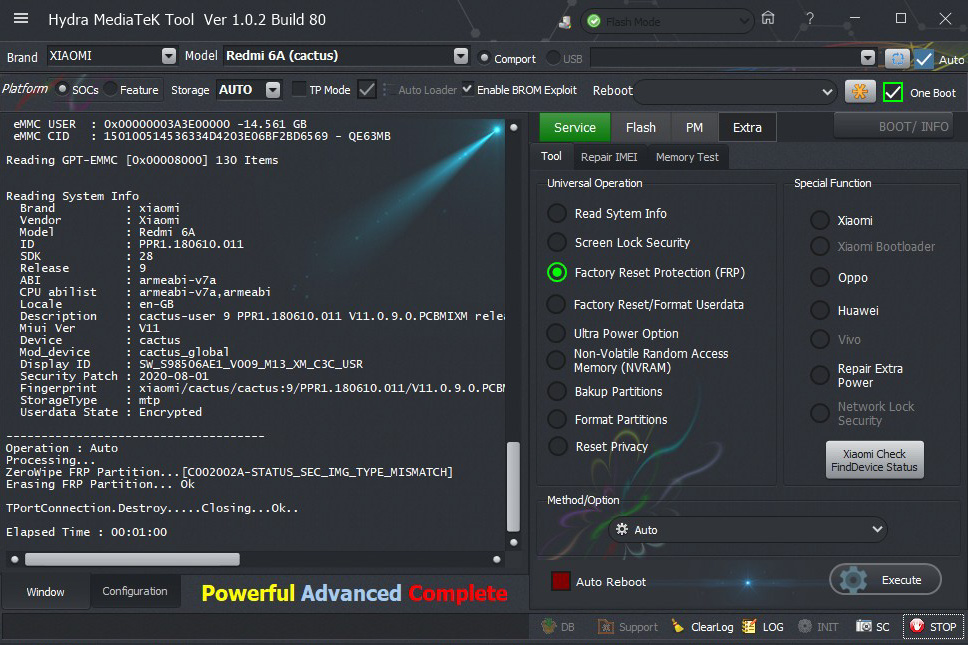Toggle the One Boot checkbox

click(893, 92)
